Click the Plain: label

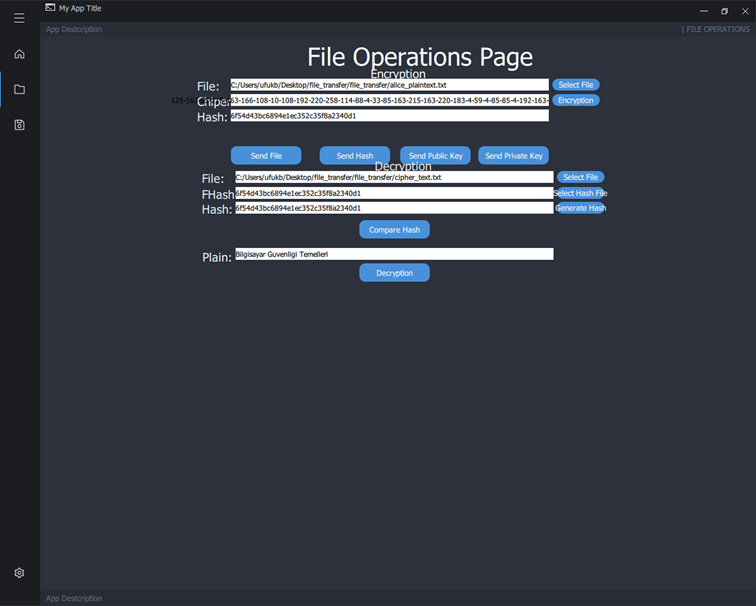click(x=217, y=257)
